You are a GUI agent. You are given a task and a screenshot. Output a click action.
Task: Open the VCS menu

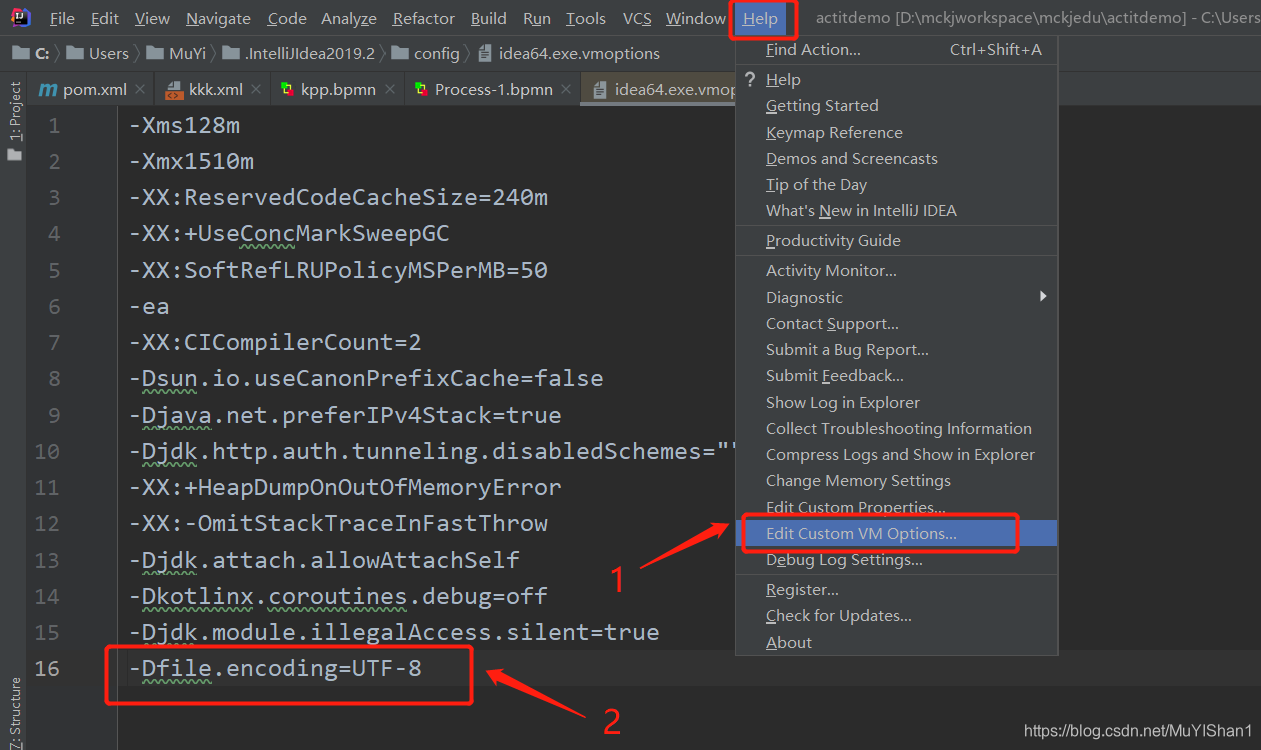pyautogui.click(x=636, y=18)
